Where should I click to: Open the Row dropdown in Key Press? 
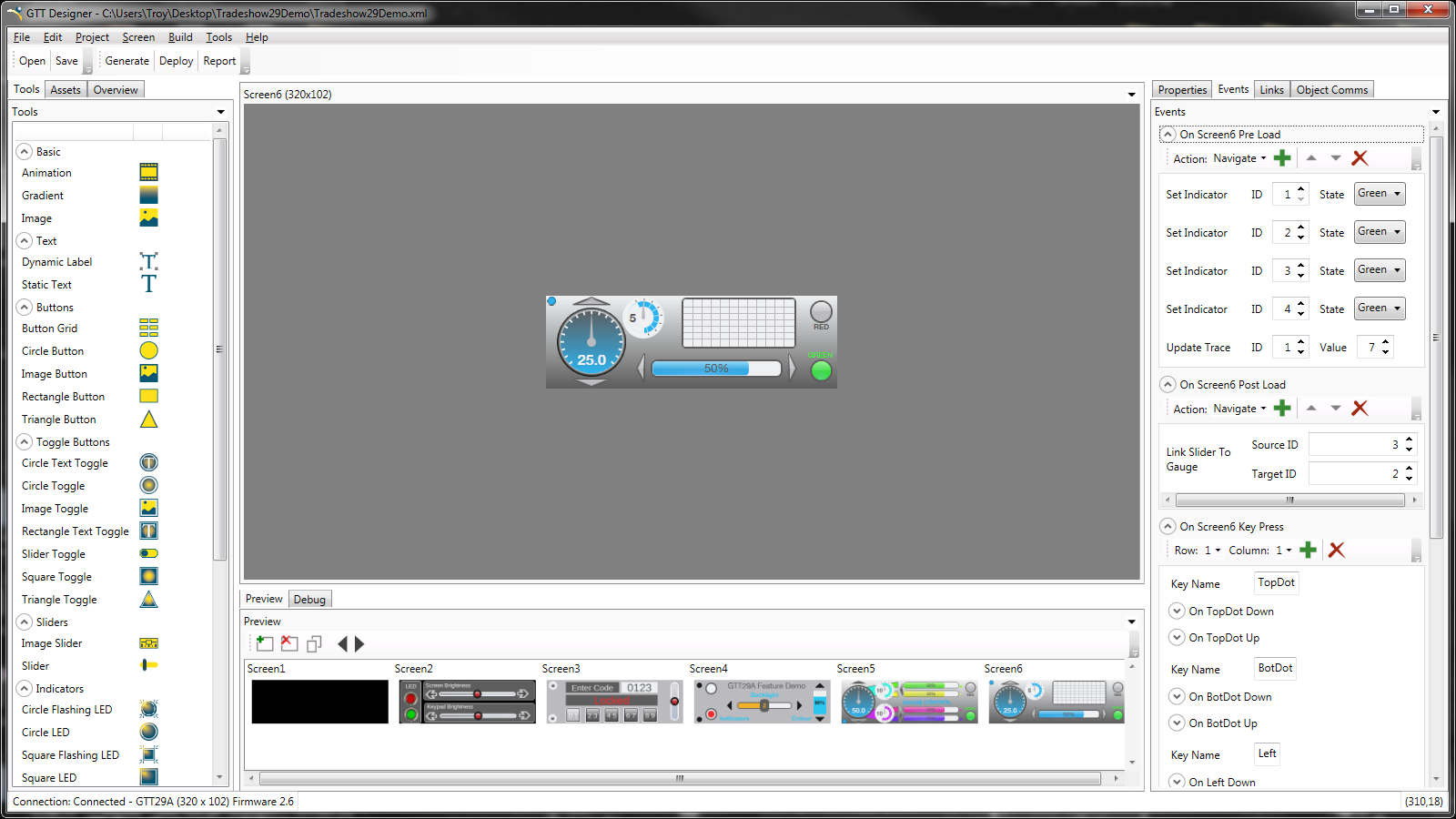pyautogui.click(x=1212, y=551)
